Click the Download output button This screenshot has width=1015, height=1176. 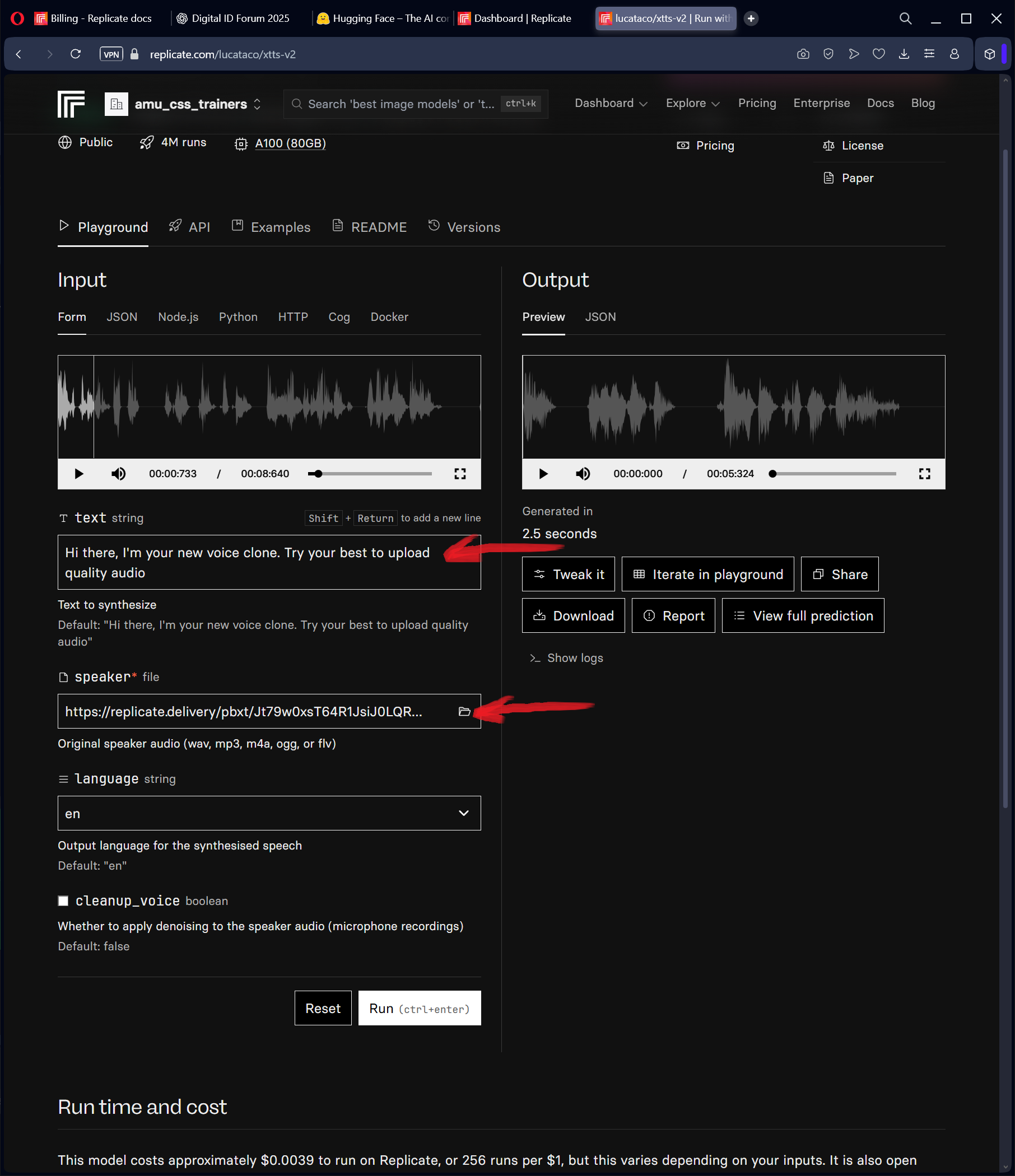pos(573,615)
